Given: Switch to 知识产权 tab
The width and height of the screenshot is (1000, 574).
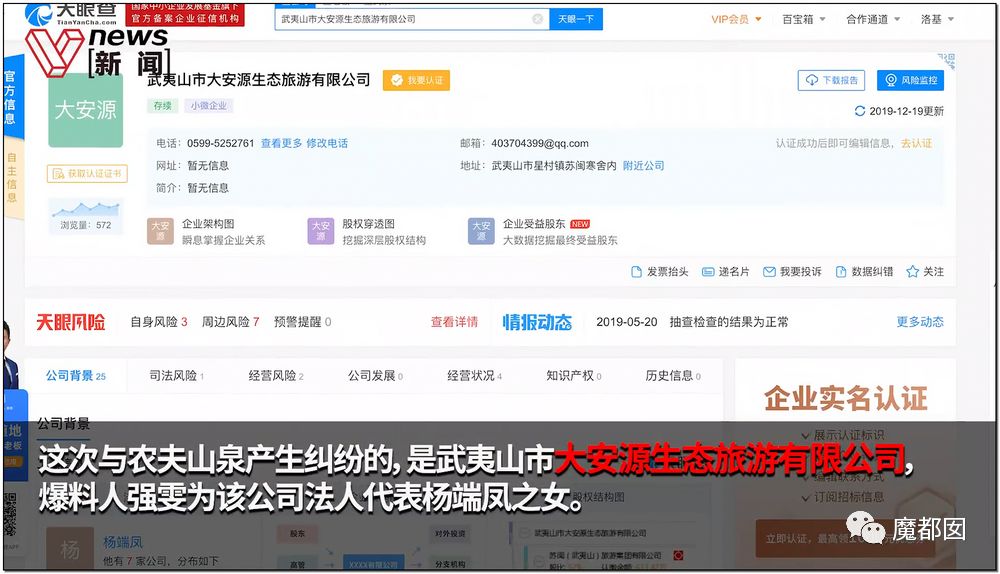Looking at the screenshot, I should click(573, 376).
